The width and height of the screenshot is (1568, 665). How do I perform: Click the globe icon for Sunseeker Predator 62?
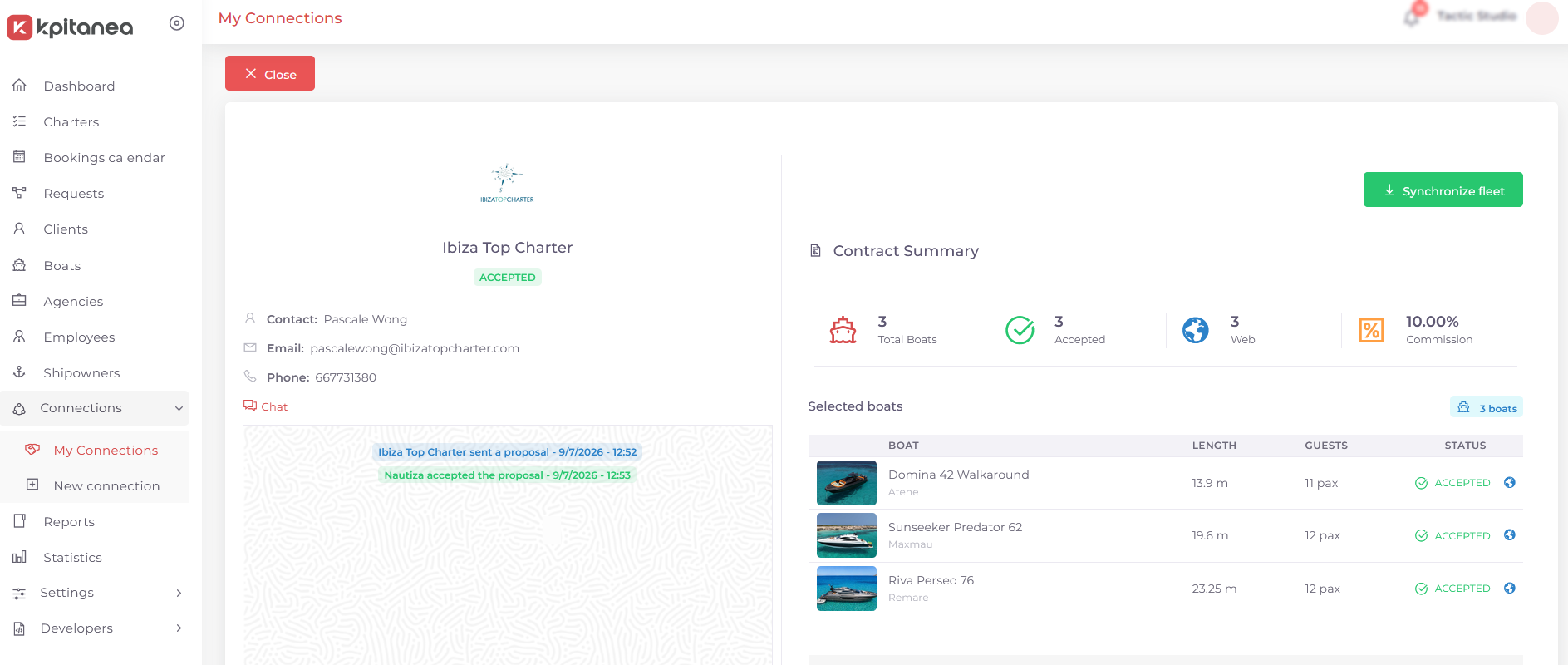(1510, 534)
